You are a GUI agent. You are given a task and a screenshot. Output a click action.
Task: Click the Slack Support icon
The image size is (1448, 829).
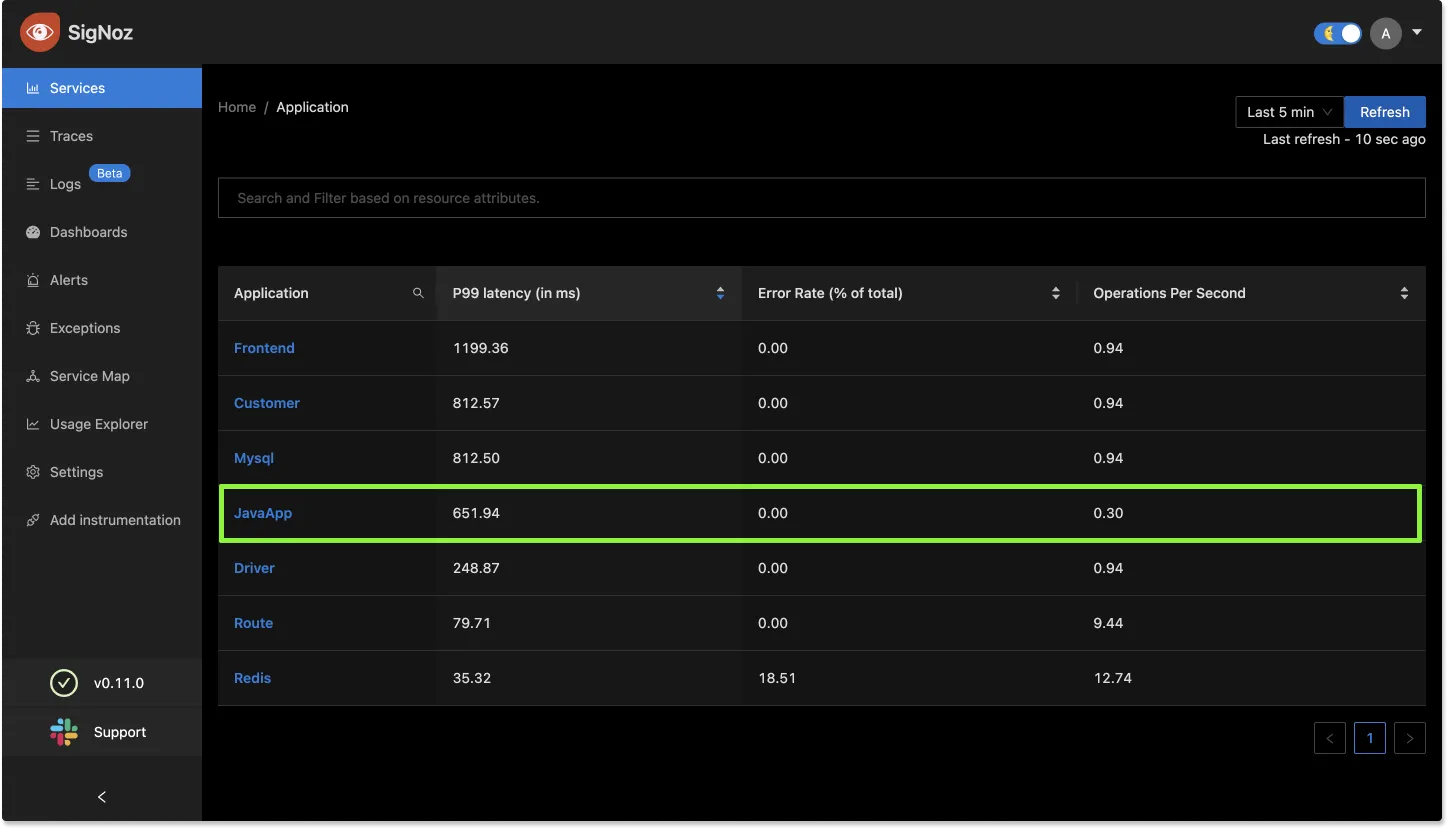click(64, 732)
